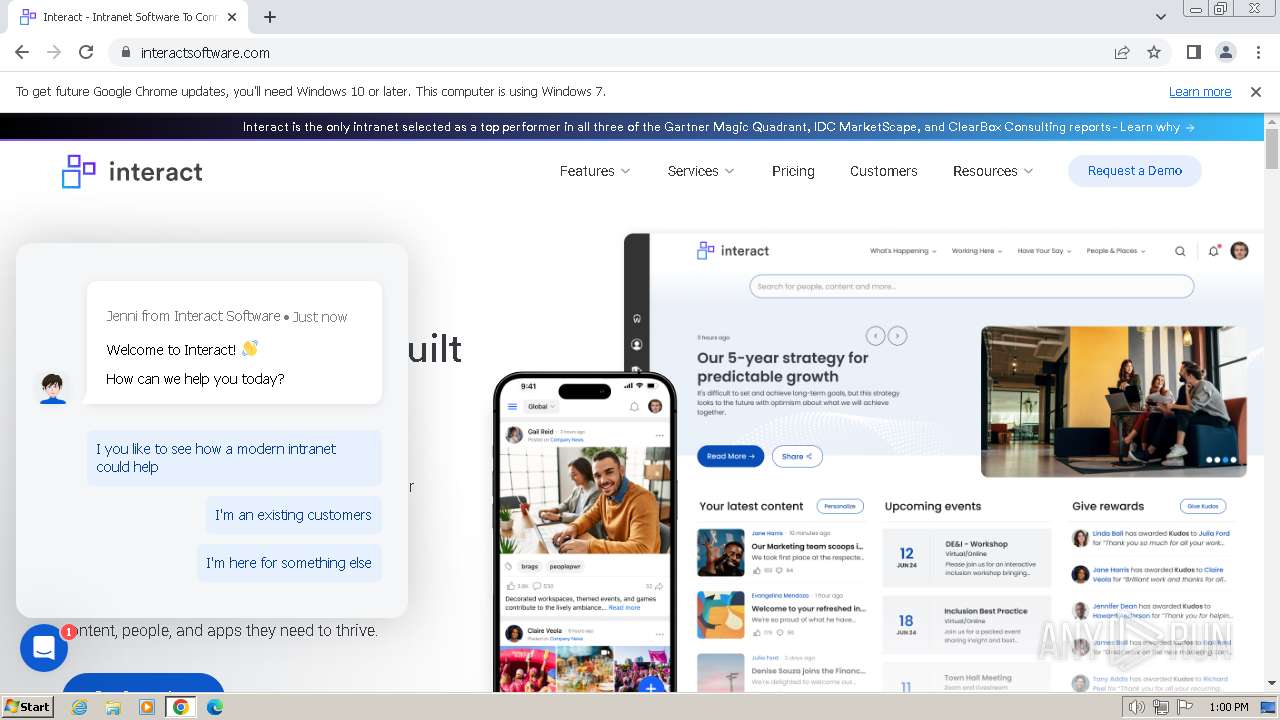Expand the Services menu
Screen dimensions: 1280x720
(701, 171)
